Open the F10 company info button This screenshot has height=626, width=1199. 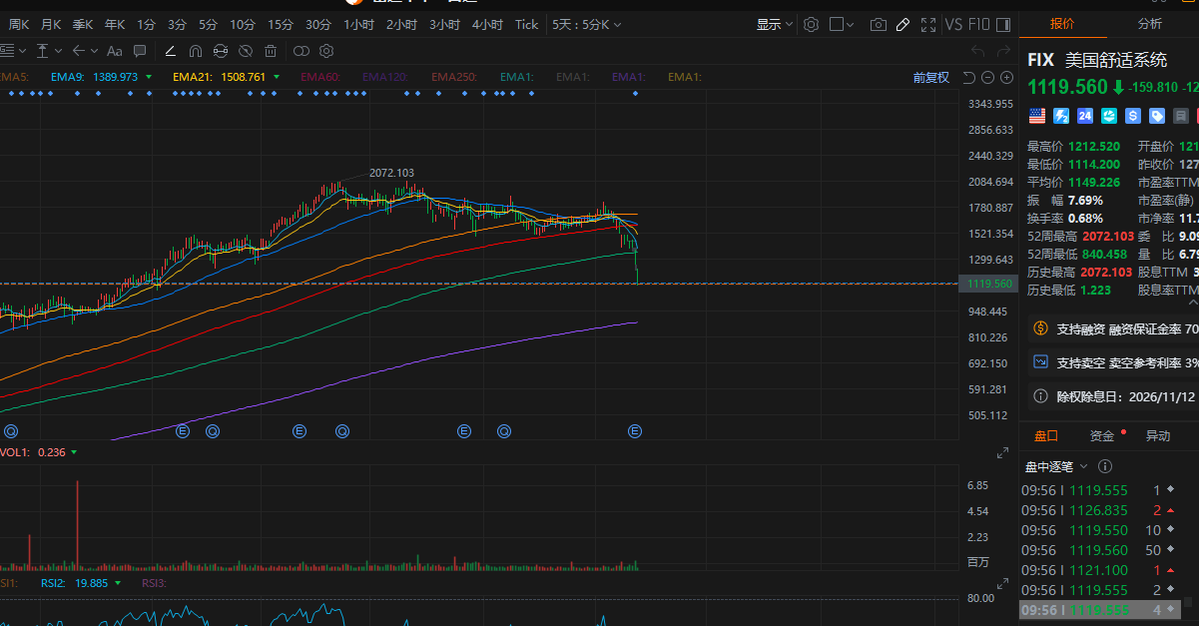pos(979,24)
